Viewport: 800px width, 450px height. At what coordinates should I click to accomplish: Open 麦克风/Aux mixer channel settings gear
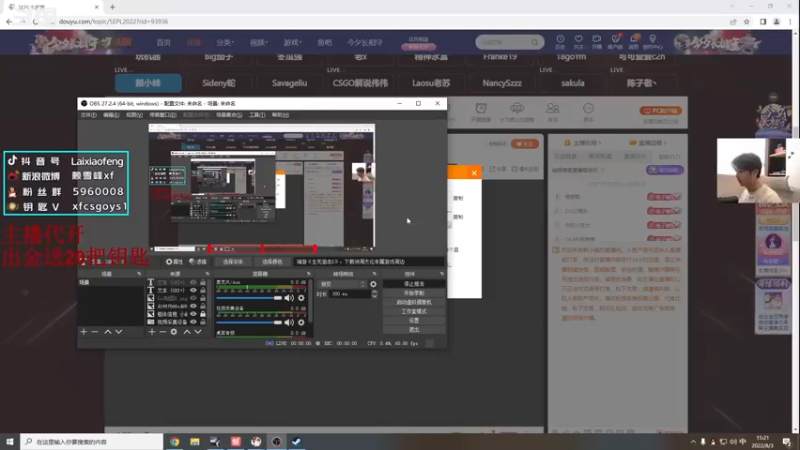coord(301,298)
